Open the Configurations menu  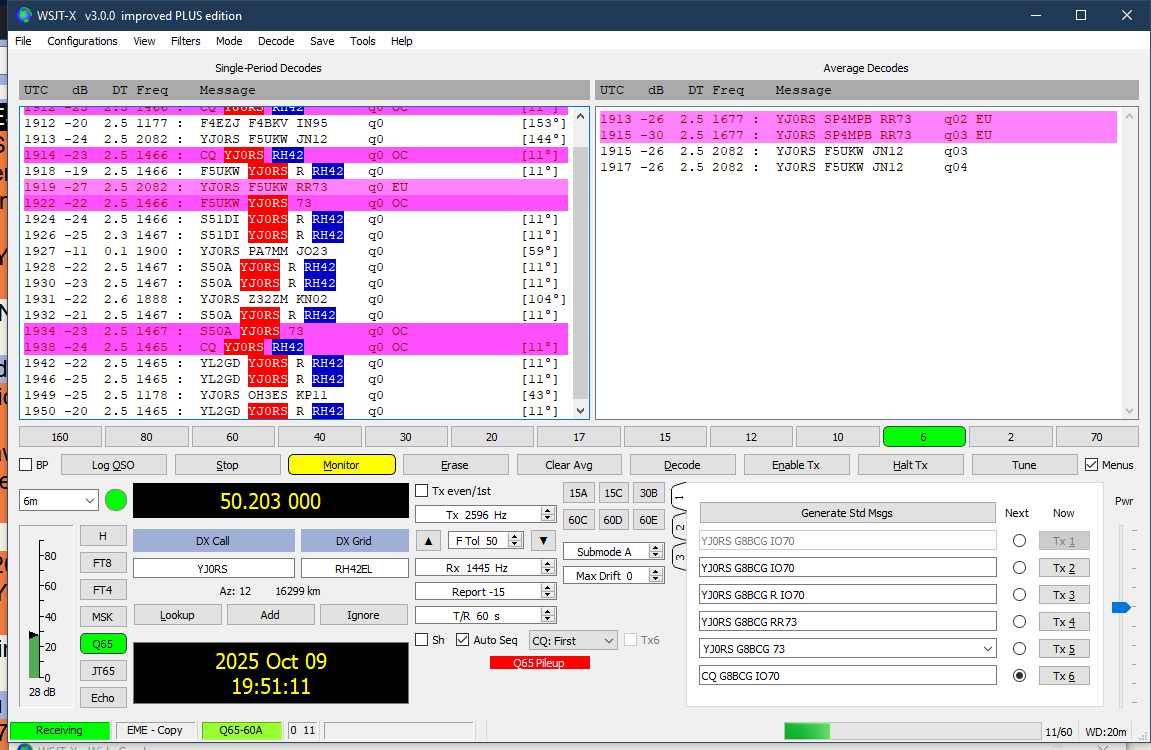point(82,41)
